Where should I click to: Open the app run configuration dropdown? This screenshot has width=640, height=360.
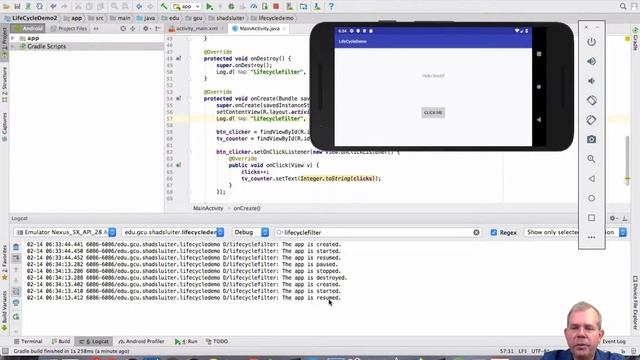pyautogui.click(x=187, y=7)
